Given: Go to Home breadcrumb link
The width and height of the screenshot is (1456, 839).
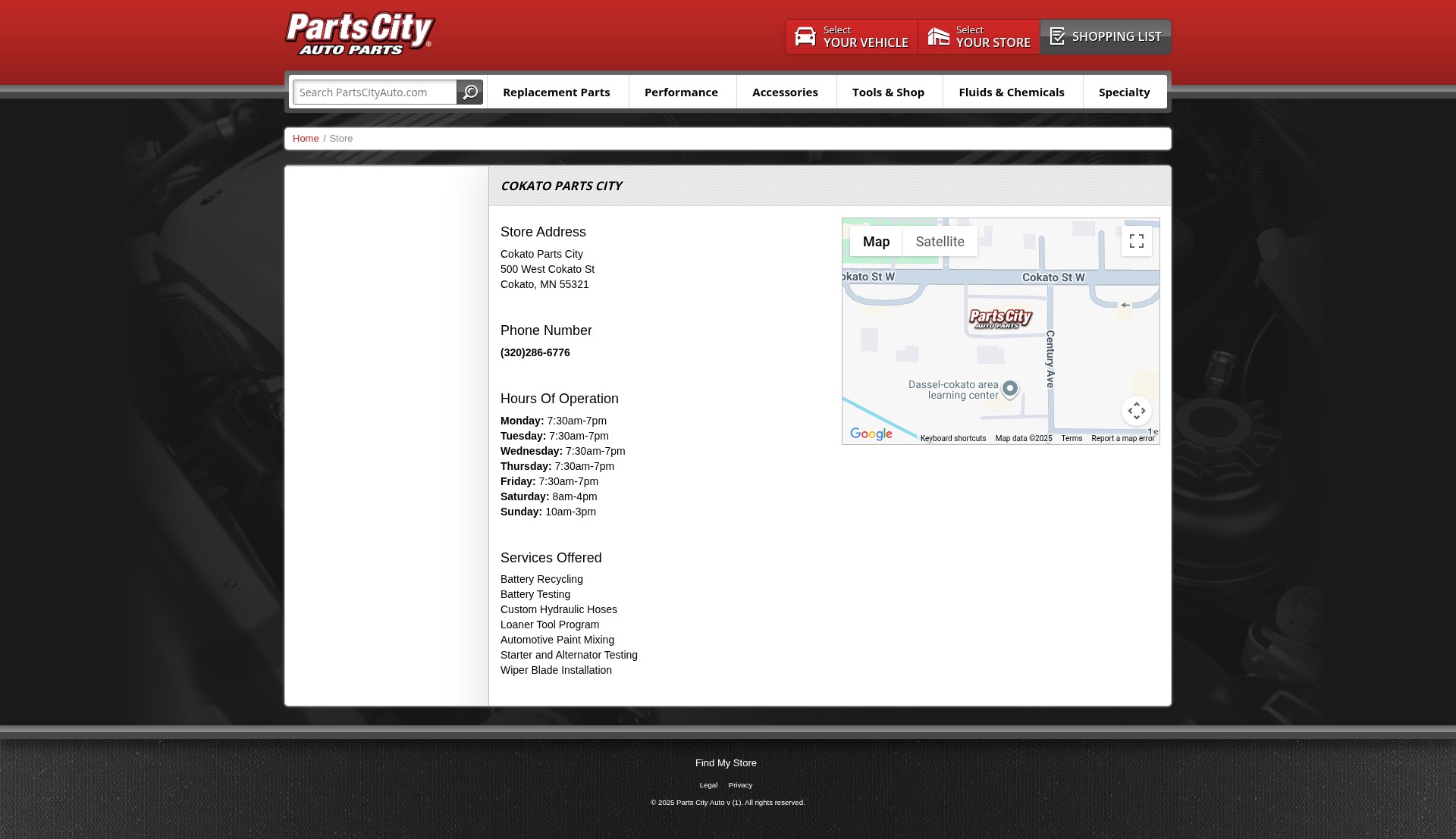Looking at the screenshot, I should point(306,139).
